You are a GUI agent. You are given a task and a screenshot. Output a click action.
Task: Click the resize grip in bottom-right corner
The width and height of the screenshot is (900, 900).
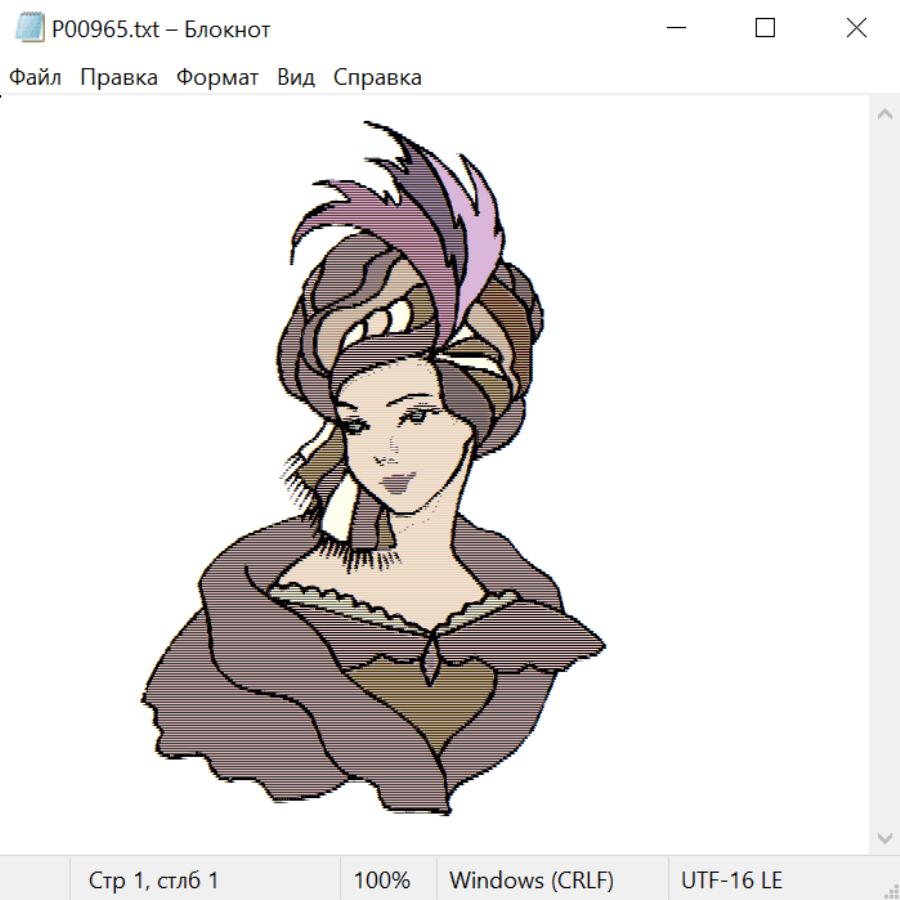pos(890,890)
